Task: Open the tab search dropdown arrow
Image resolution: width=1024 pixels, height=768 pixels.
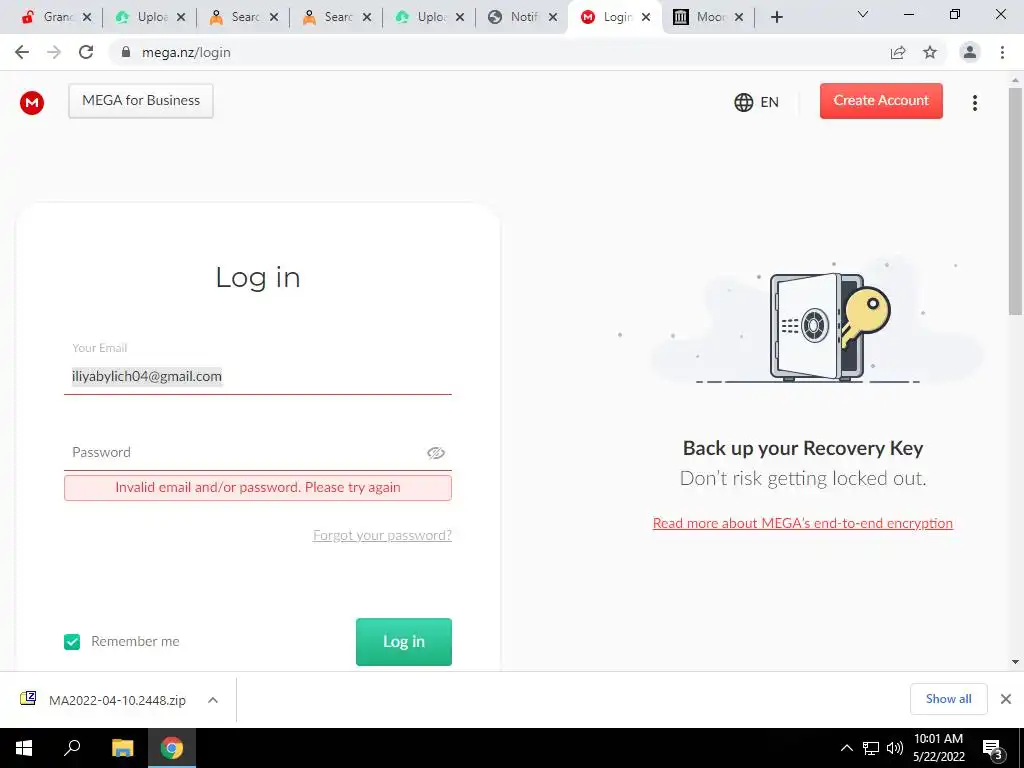Action: pyautogui.click(x=863, y=14)
